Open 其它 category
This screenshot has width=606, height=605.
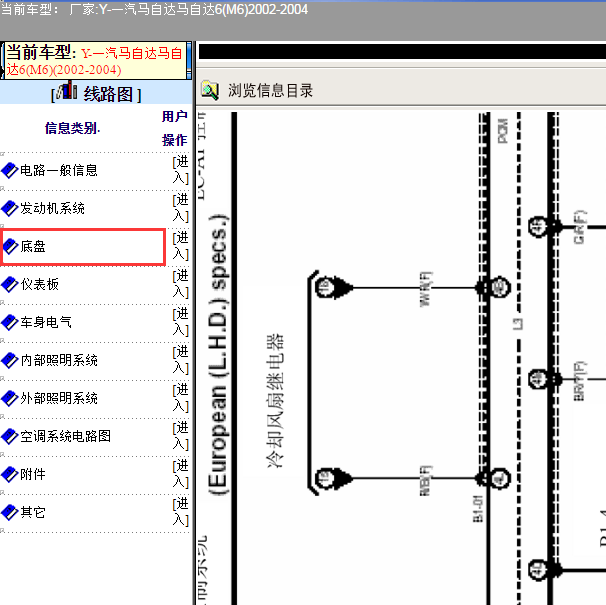coord(33,512)
